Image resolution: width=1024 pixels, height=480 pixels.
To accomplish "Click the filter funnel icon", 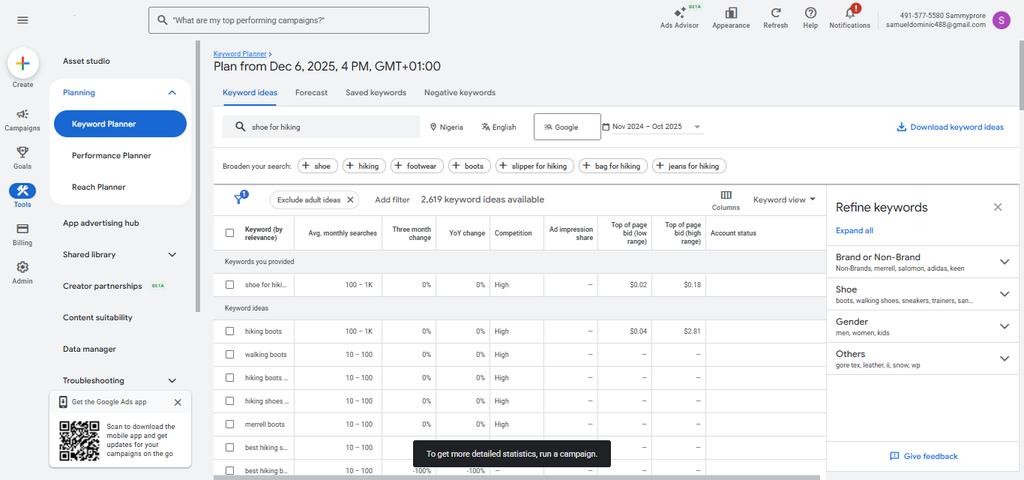I will tap(240, 199).
